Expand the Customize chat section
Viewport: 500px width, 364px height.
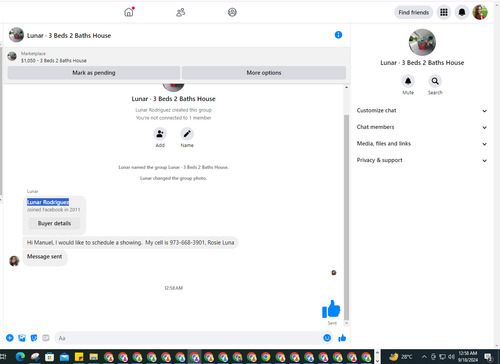[422, 110]
